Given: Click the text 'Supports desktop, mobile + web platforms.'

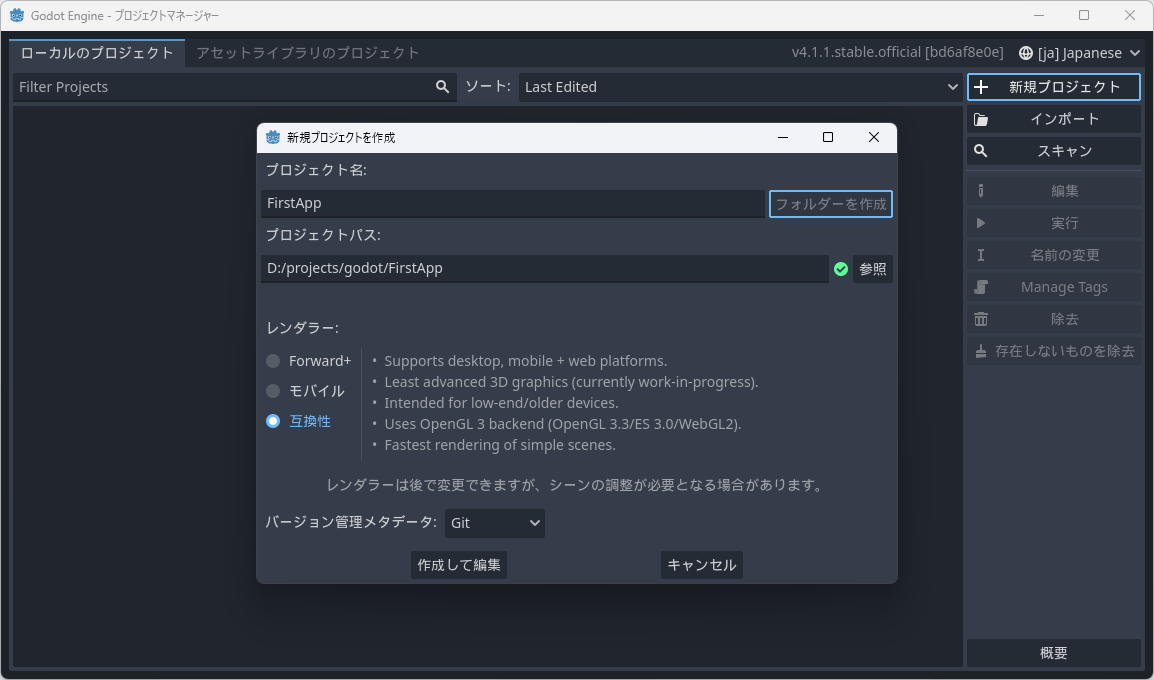Looking at the screenshot, I should pyautogui.click(x=525, y=361).
